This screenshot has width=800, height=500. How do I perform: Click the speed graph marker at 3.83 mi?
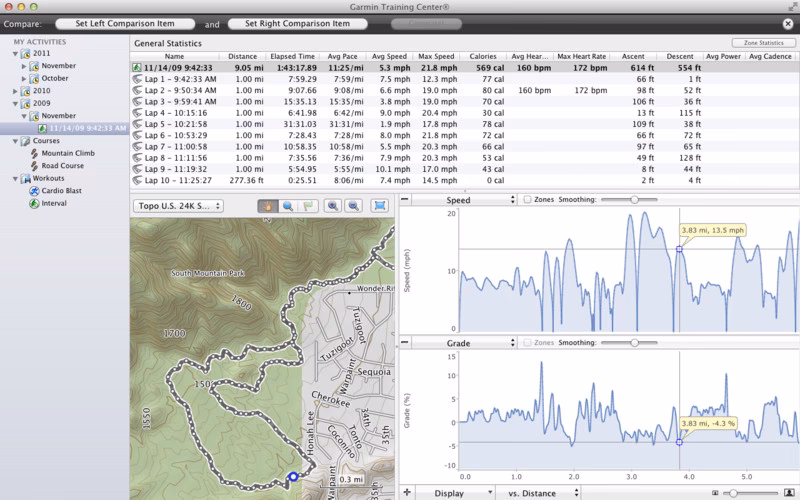679,249
